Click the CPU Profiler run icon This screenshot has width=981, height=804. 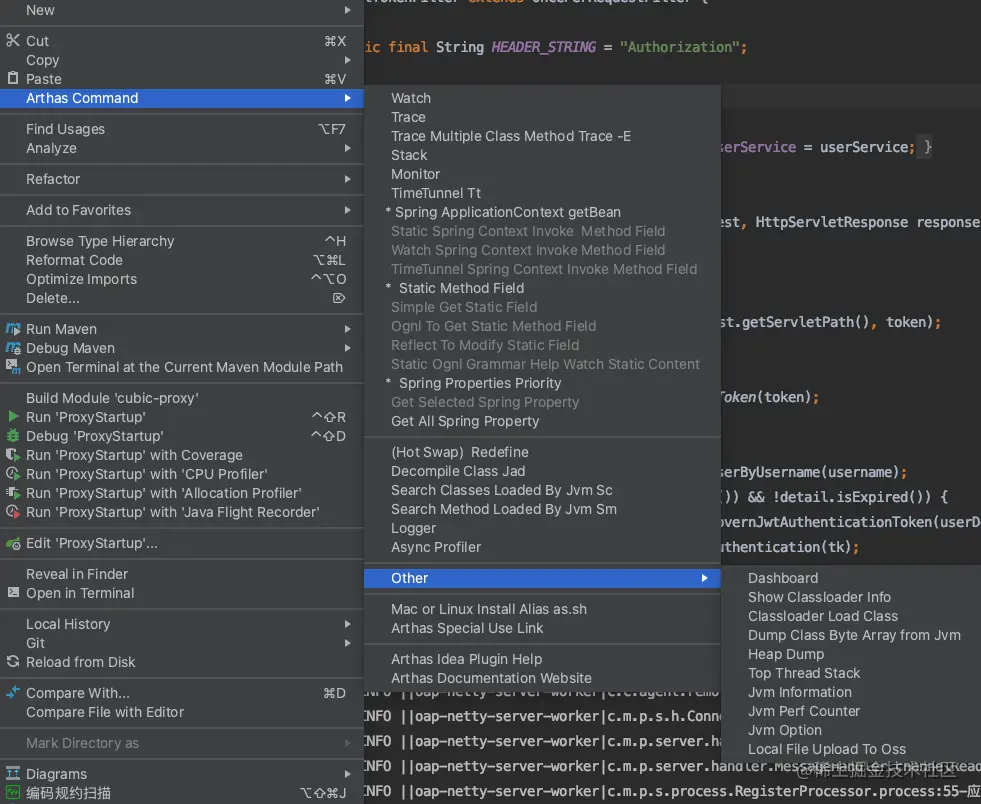pos(13,474)
